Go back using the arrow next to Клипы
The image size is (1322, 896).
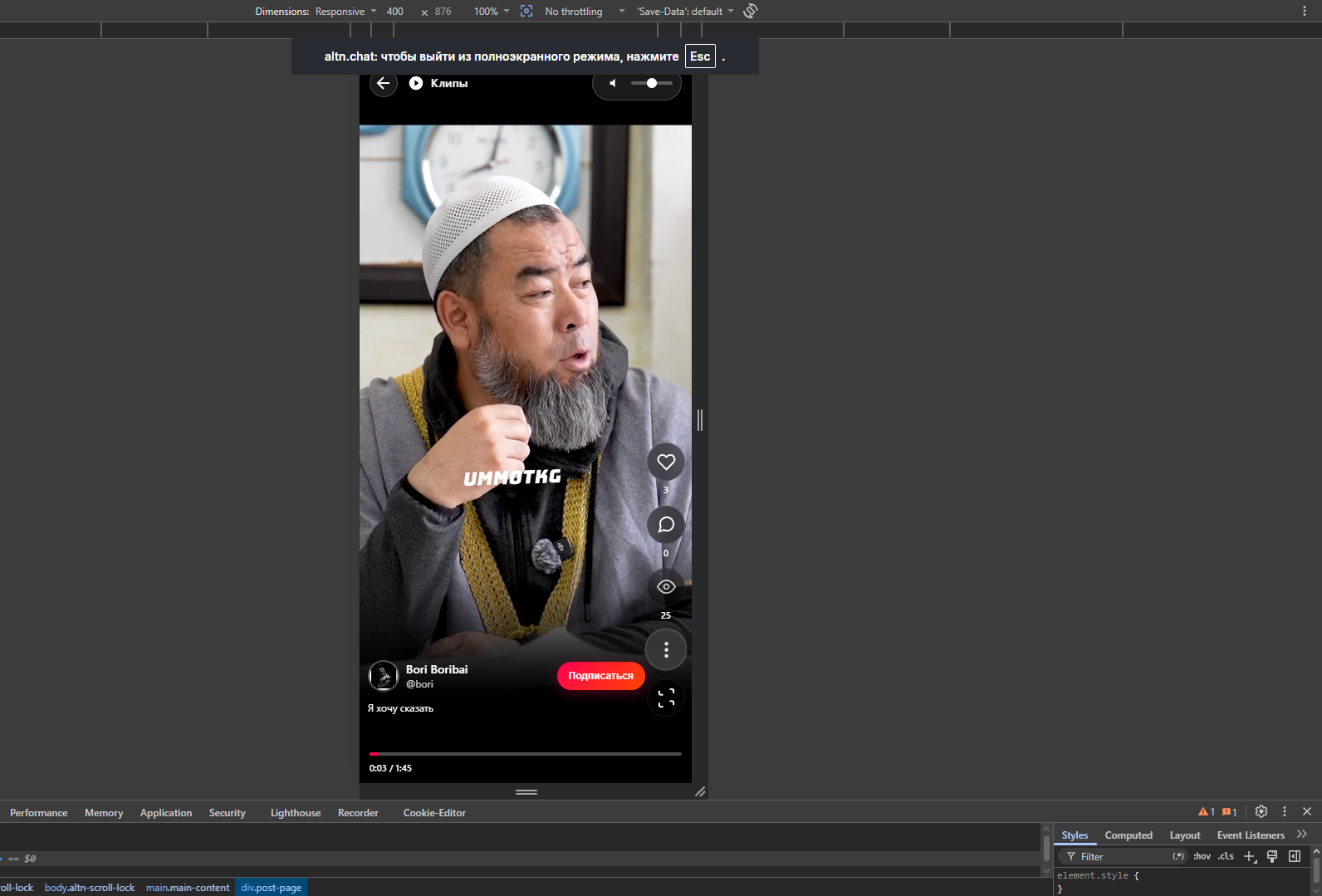(383, 83)
